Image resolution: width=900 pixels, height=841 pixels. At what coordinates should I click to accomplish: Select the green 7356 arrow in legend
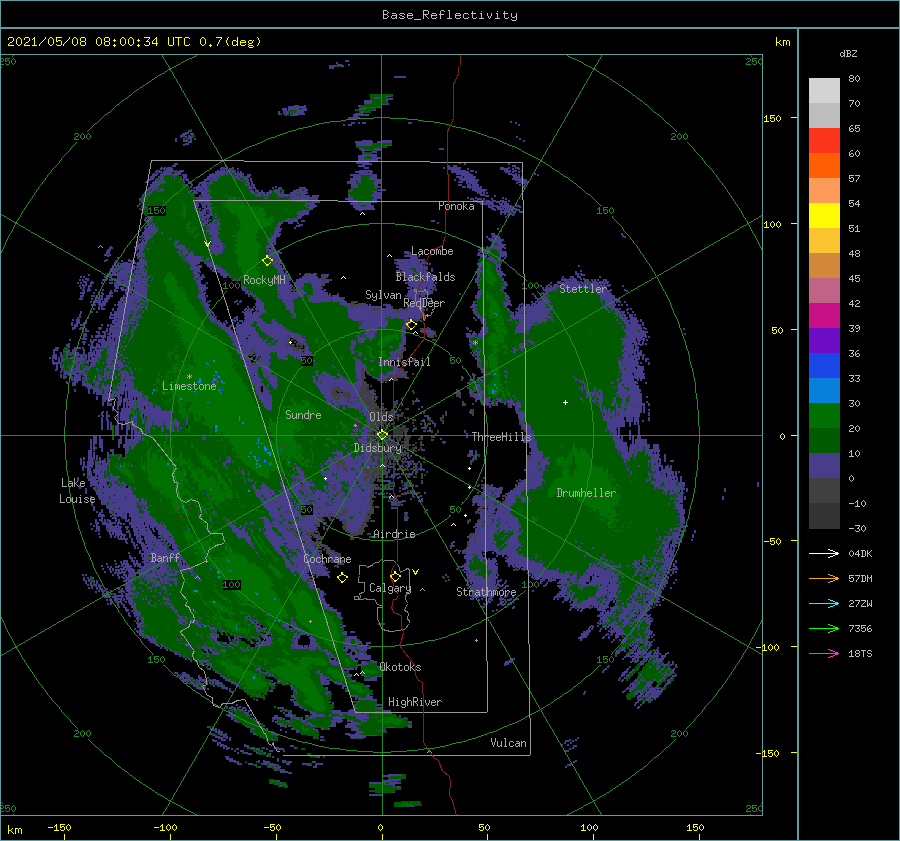[x=824, y=629]
